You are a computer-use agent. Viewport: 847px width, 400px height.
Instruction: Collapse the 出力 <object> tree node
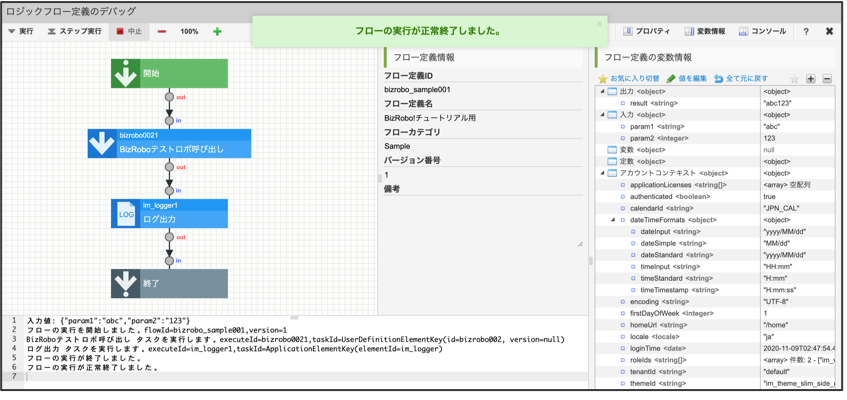602,91
